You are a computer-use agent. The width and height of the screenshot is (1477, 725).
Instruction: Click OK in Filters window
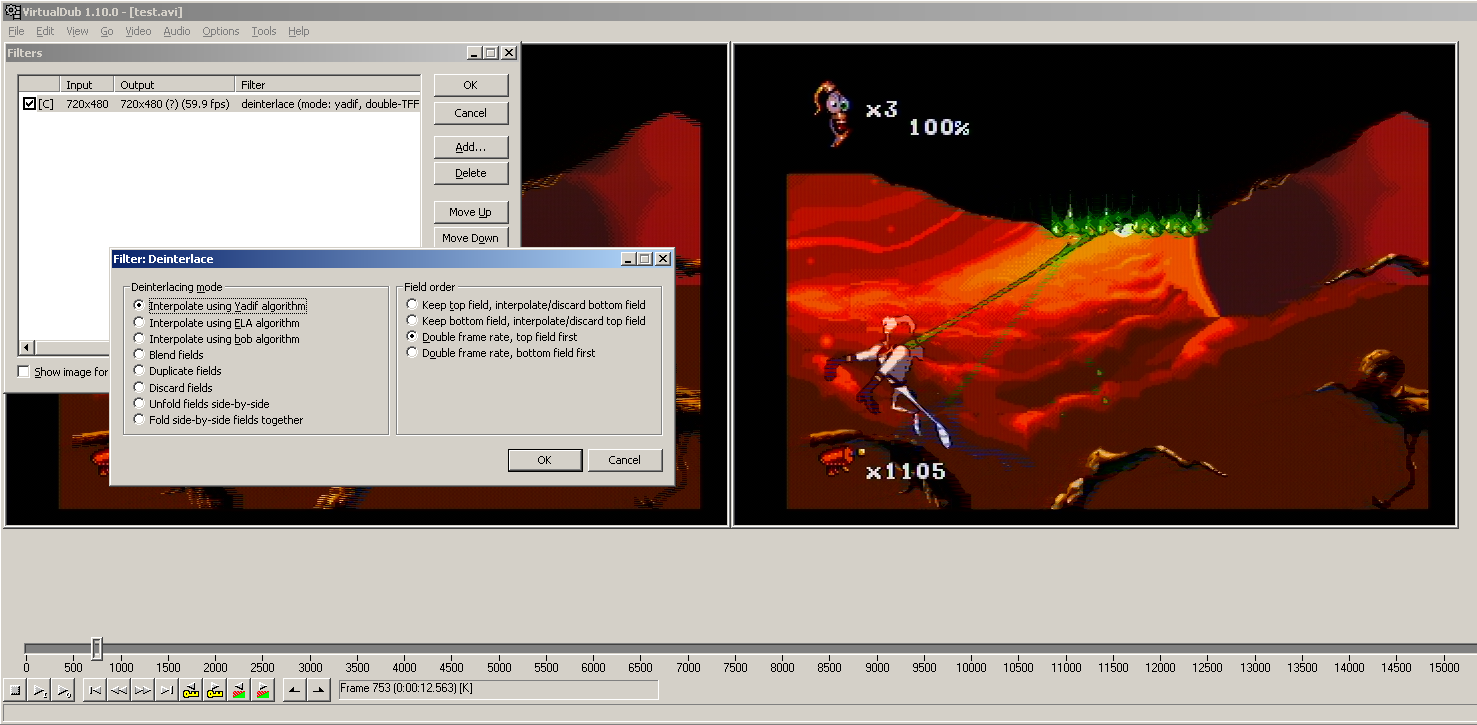point(471,85)
